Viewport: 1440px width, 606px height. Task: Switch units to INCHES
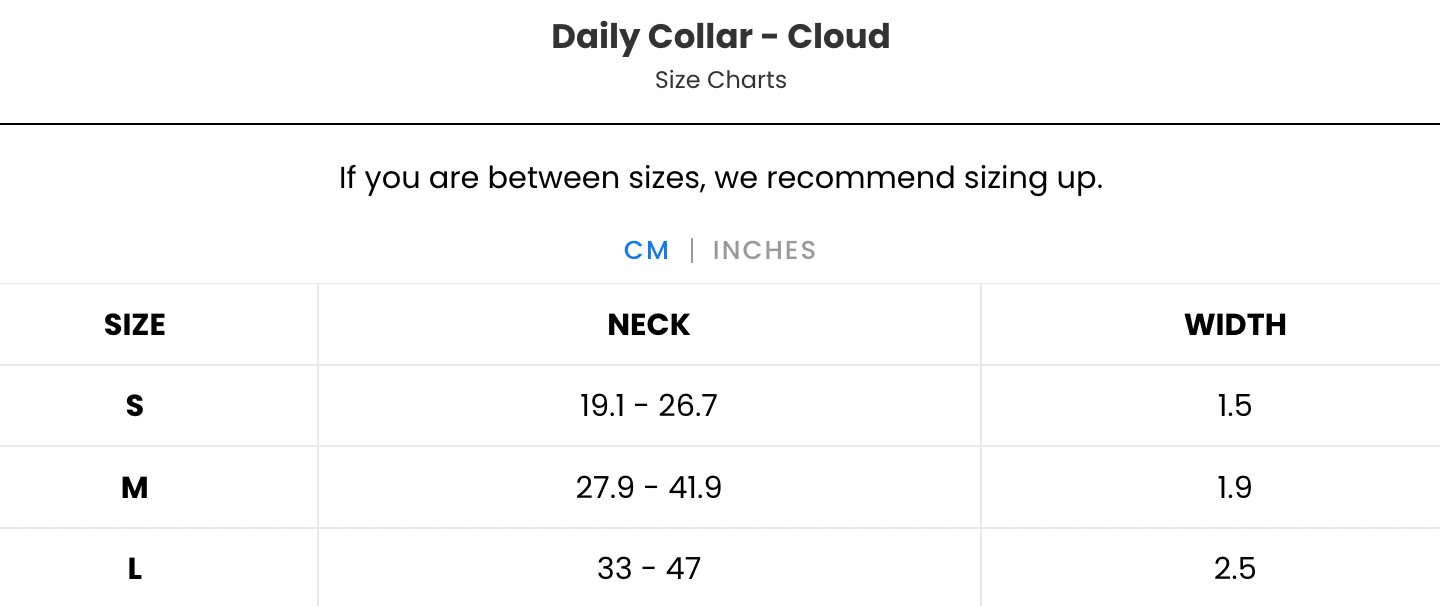point(764,250)
